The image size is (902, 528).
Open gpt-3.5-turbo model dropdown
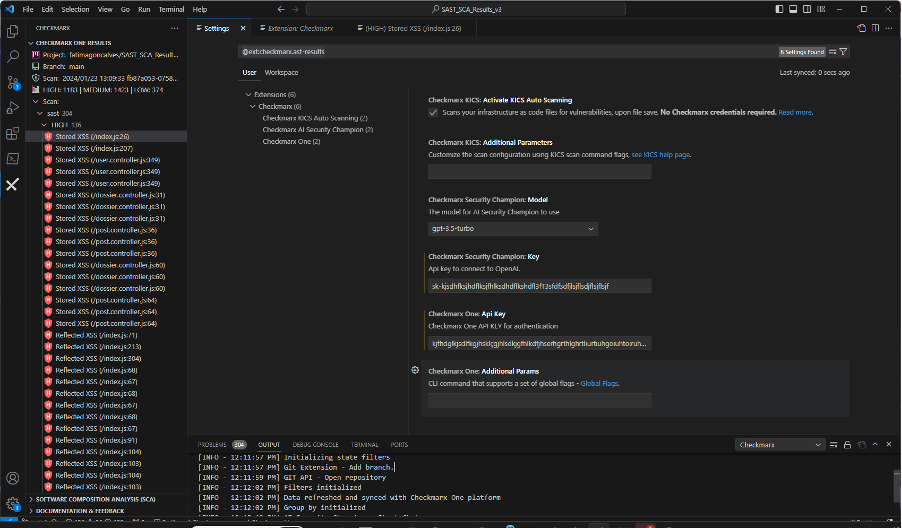(x=513, y=229)
